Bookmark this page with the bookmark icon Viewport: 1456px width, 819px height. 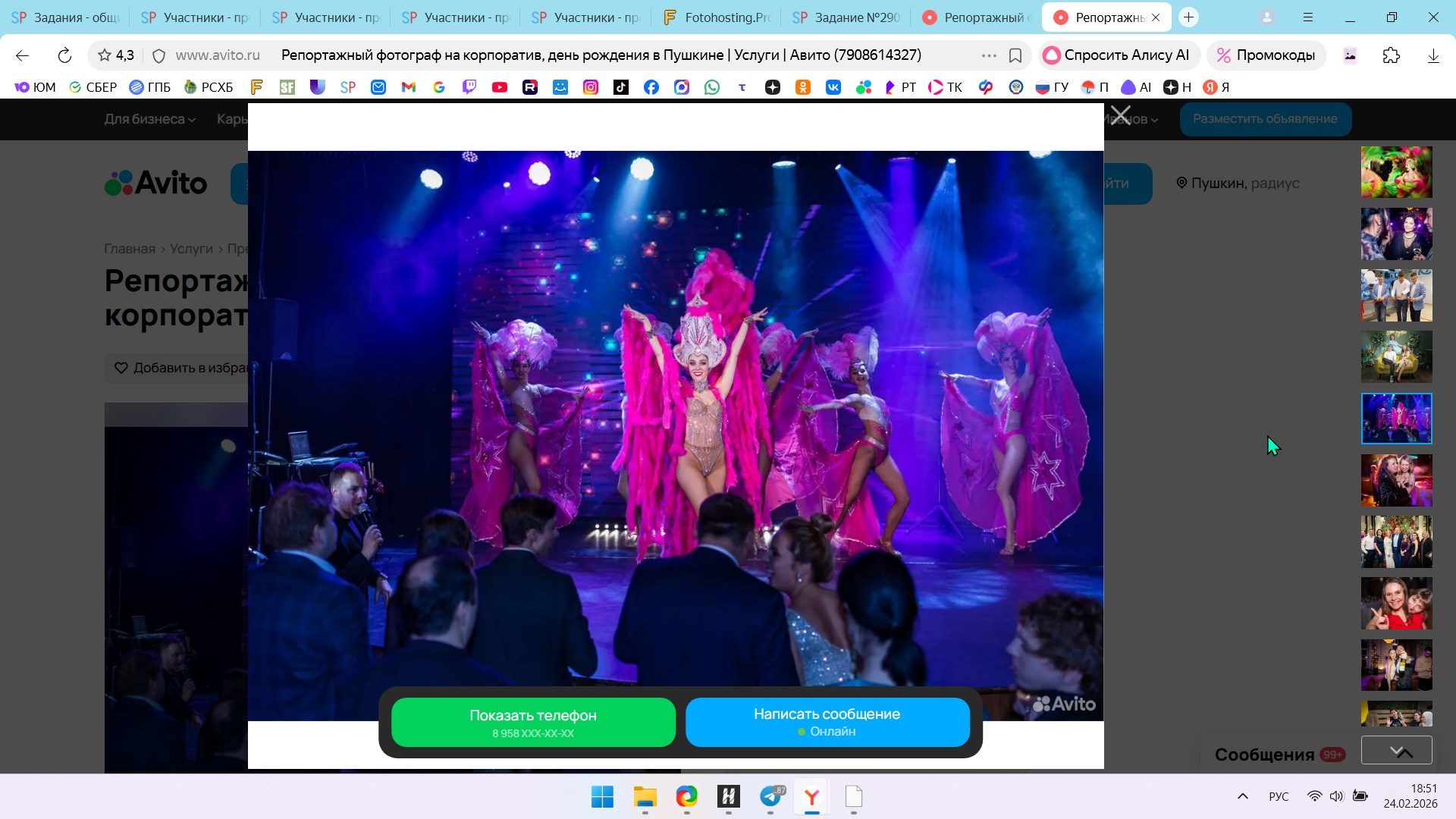click(x=1015, y=55)
